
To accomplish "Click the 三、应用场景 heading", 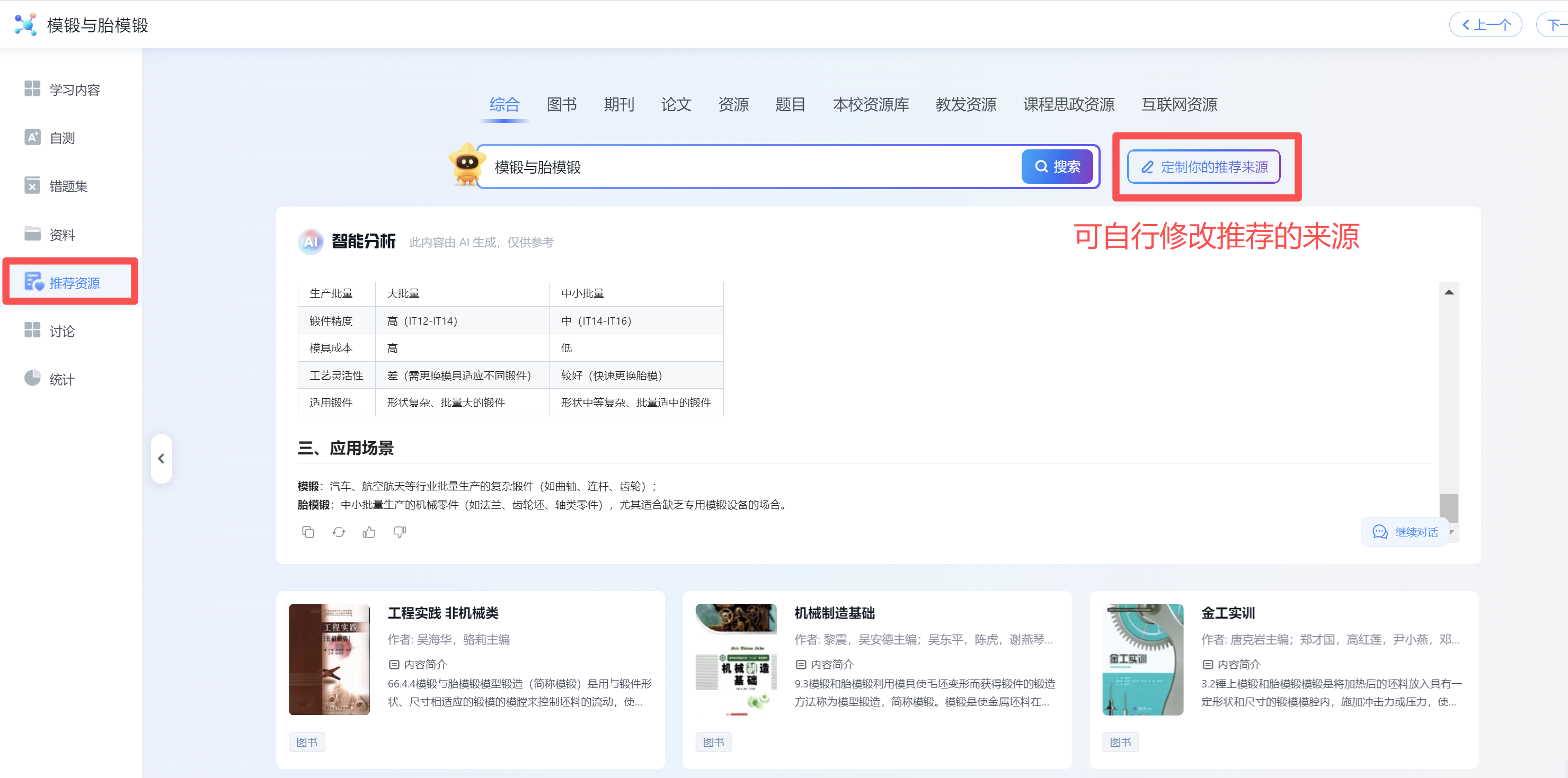I will pyautogui.click(x=346, y=448).
